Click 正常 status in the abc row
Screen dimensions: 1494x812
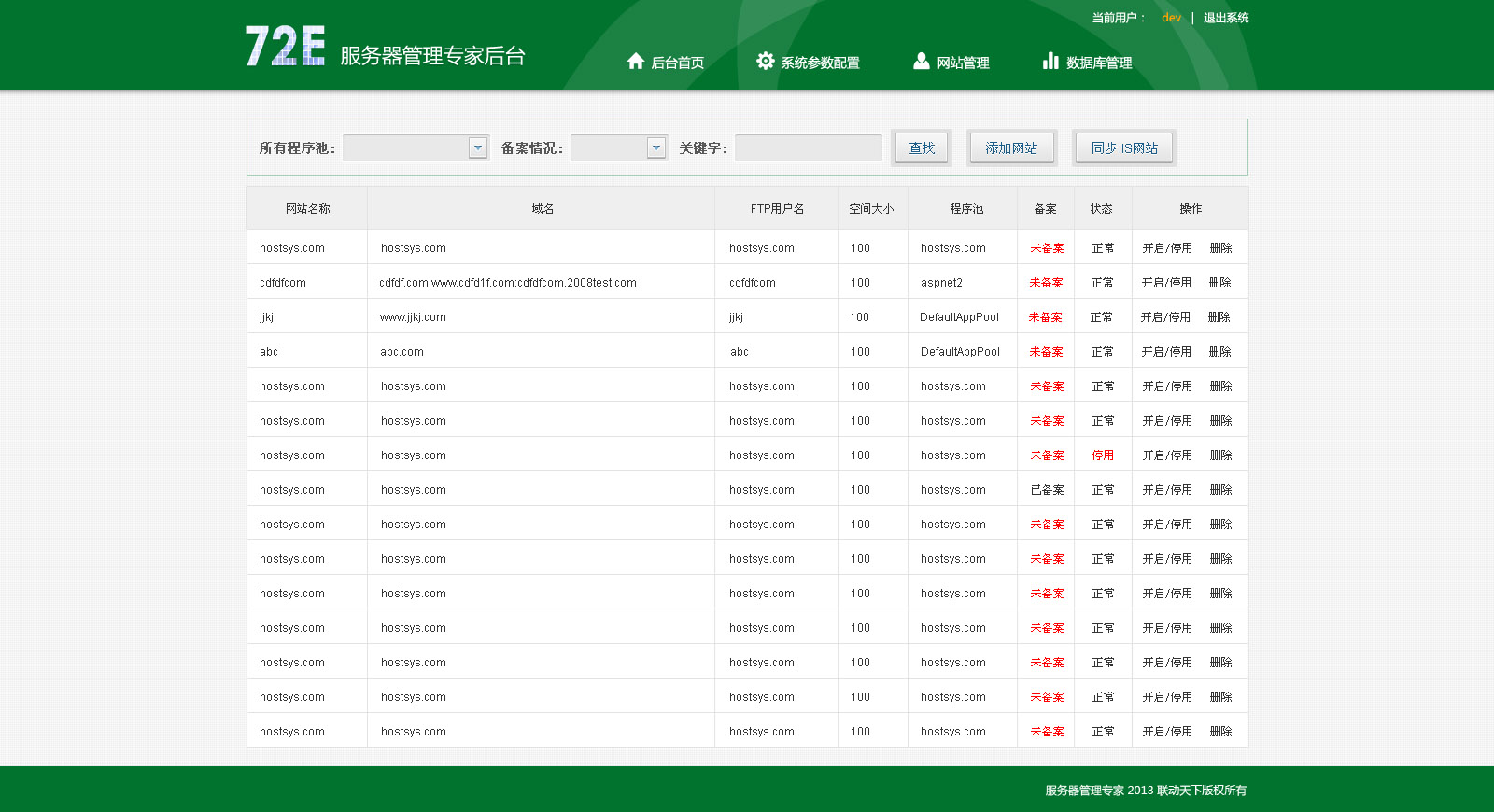pyautogui.click(x=1102, y=352)
